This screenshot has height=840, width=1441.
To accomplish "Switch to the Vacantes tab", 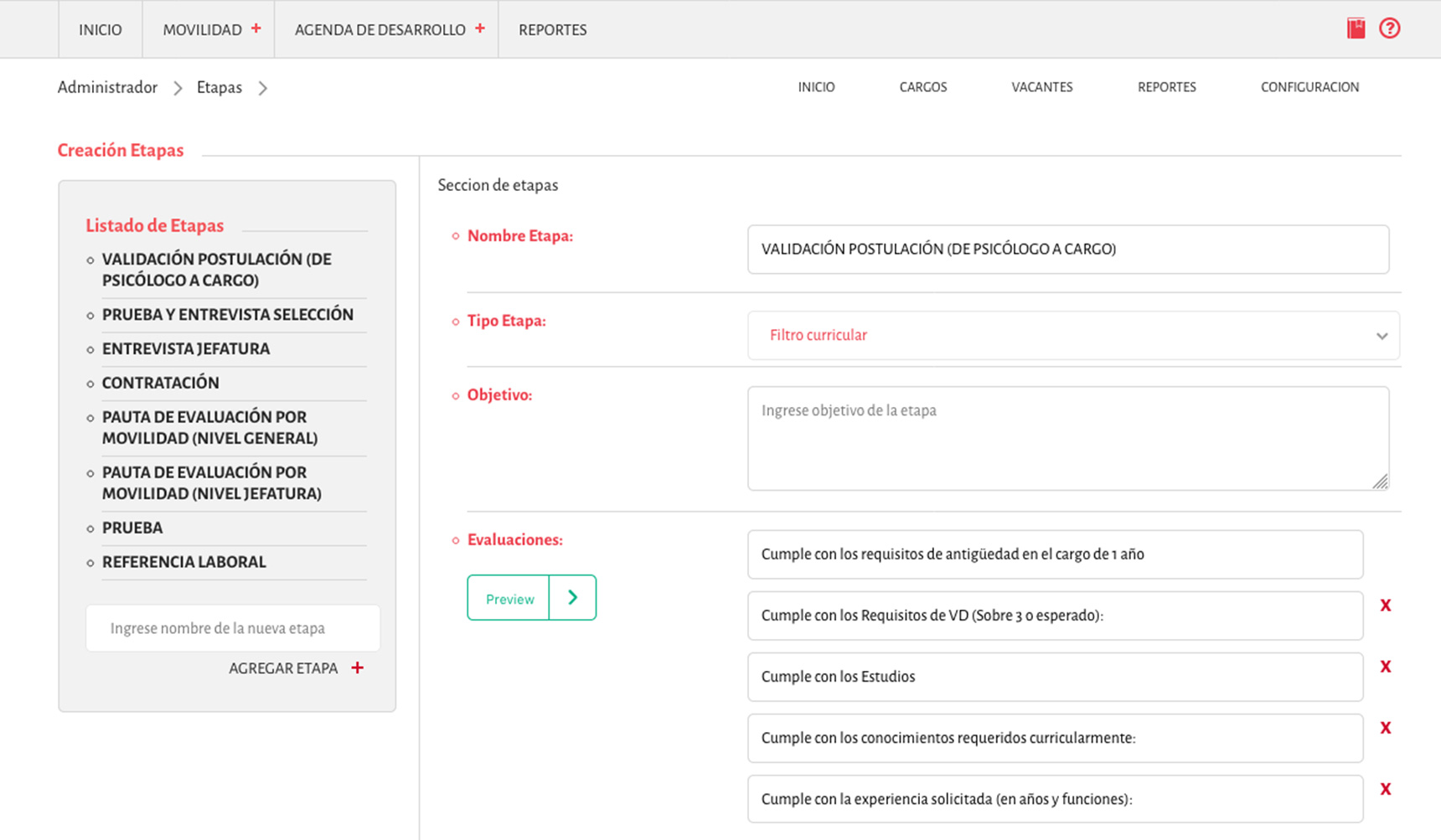I will click(1041, 87).
